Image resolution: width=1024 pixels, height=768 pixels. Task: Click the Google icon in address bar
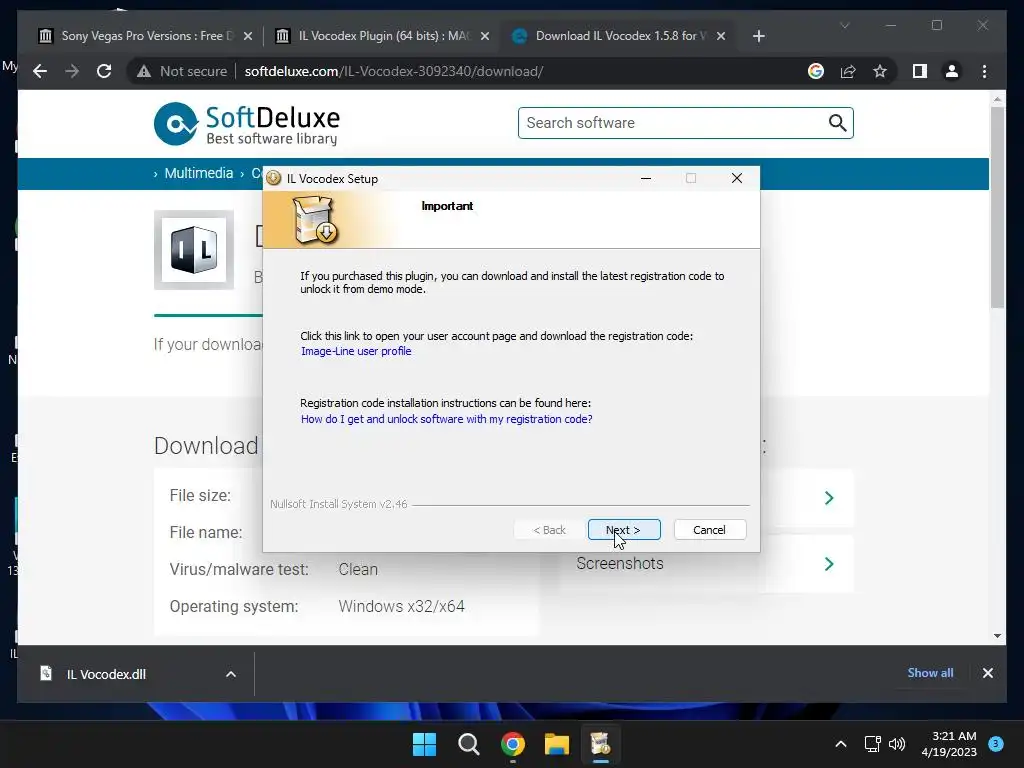pos(816,71)
